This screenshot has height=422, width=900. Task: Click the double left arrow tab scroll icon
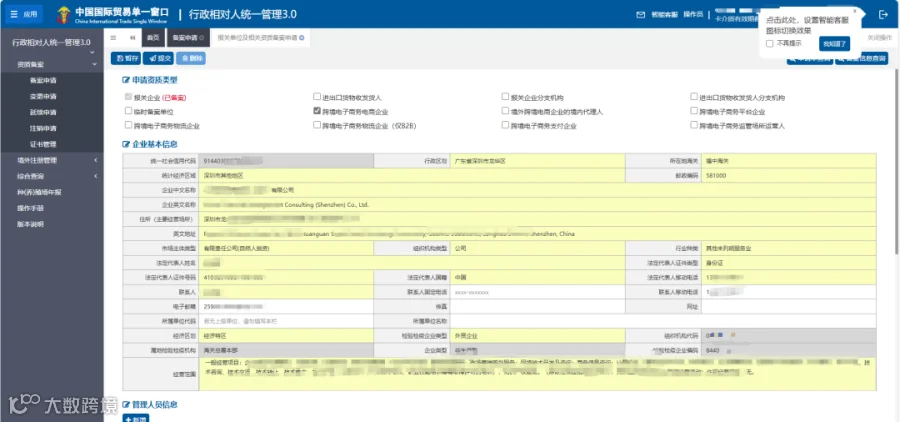tap(132, 38)
